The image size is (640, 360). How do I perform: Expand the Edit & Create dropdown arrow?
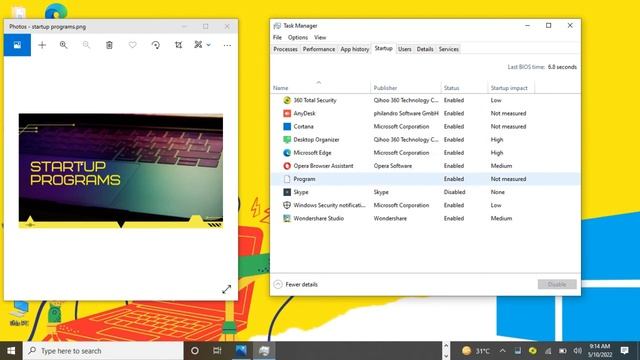(x=209, y=45)
